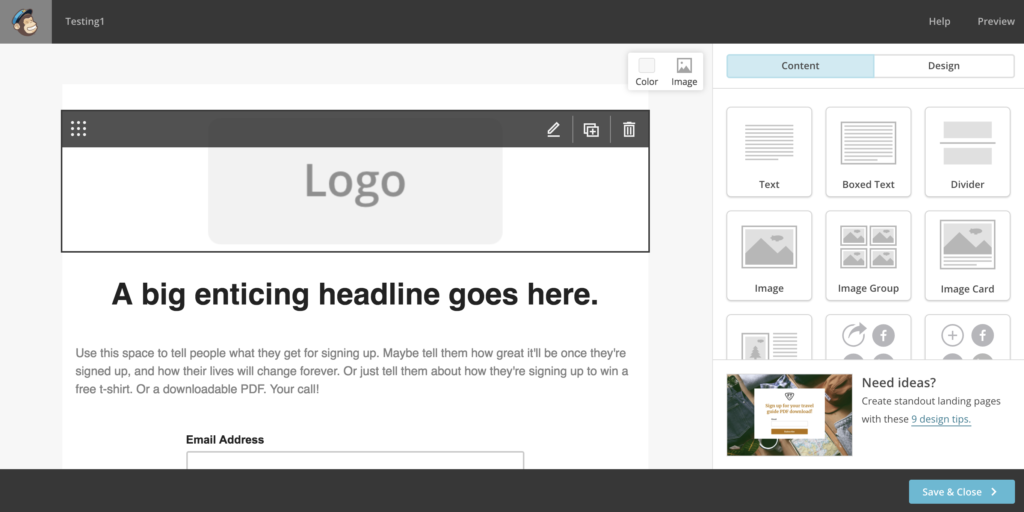Select the Divider content block
Viewport: 1024px width, 512px height.
pos(967,152)
